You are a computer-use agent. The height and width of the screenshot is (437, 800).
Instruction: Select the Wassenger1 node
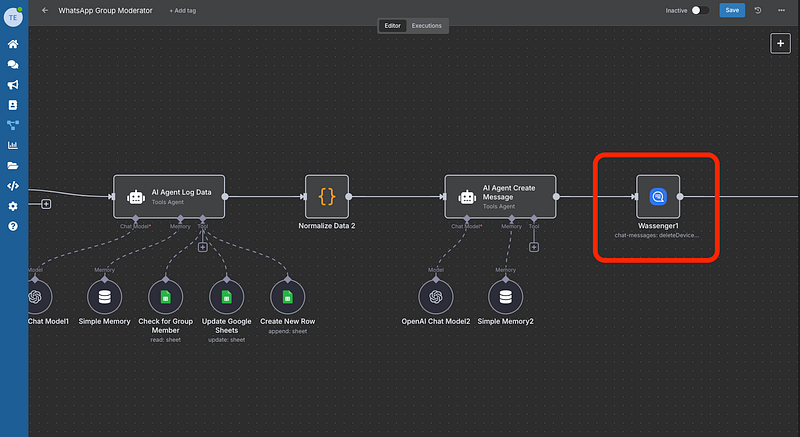657,197
